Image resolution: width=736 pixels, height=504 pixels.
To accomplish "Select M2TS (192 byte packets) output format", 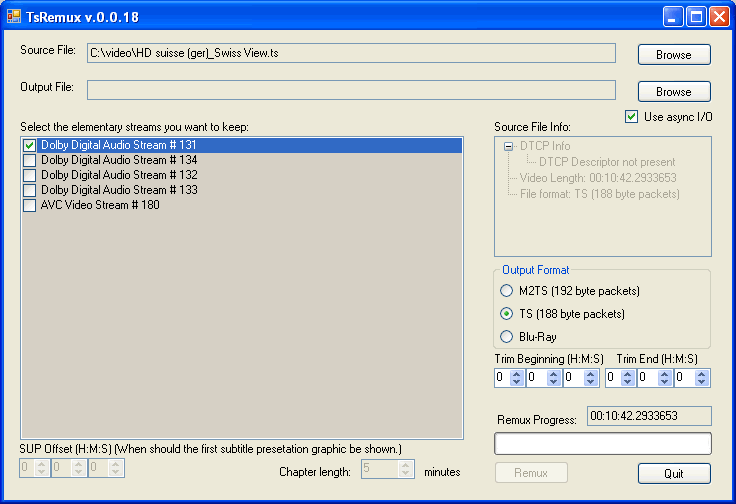I will pyautogui.click(x=506, y=291).
